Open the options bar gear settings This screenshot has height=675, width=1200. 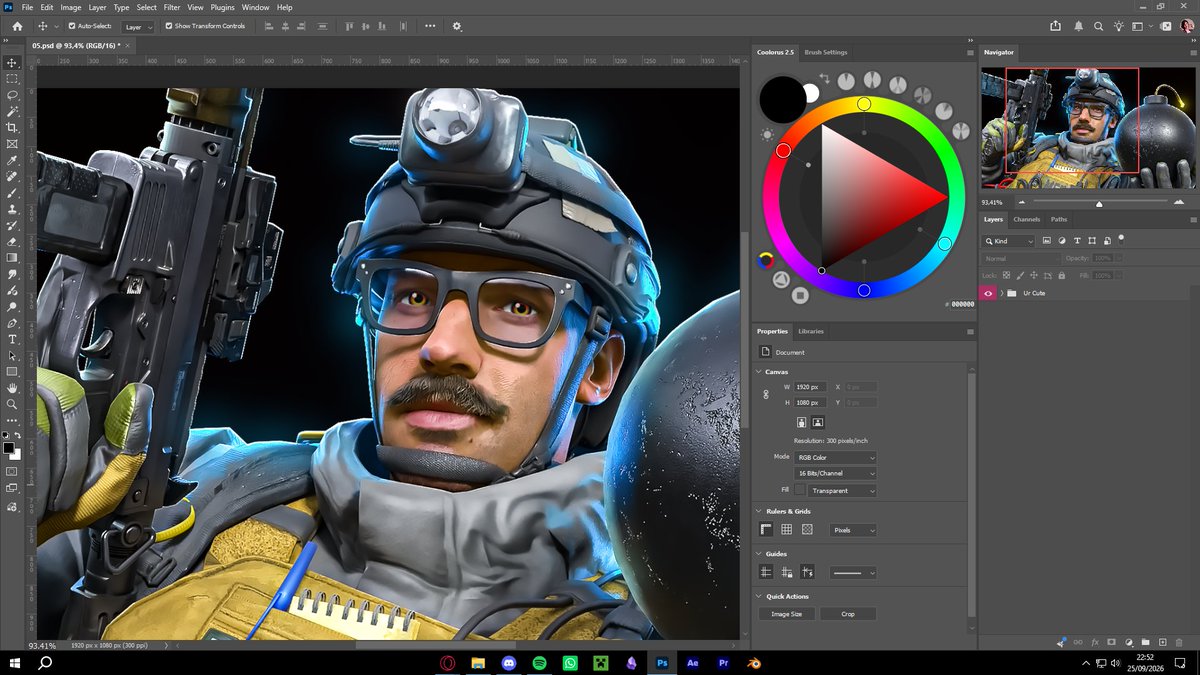click(x=457, y=26)
